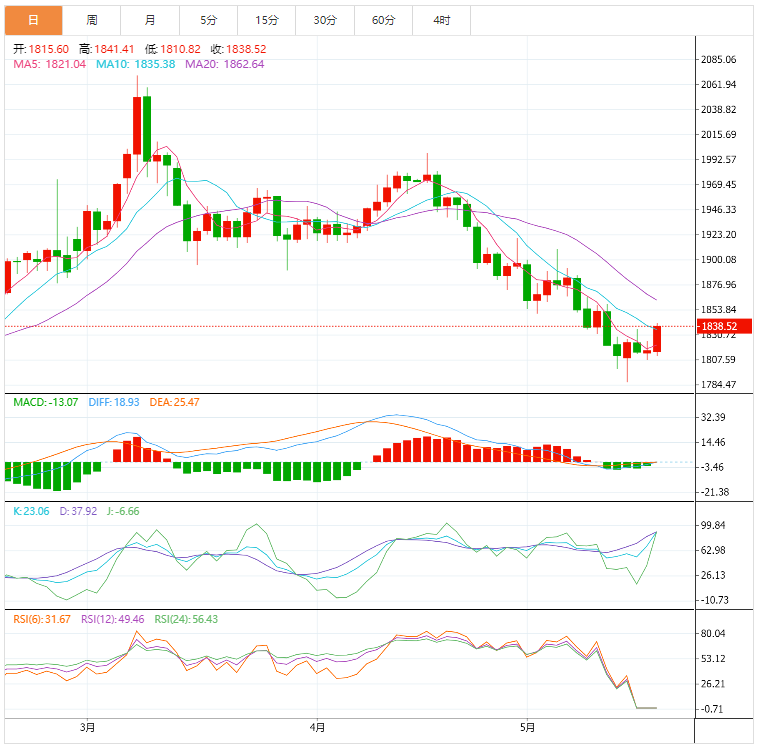Click the closing price 1838.52 in header
758x748 pixels.
tap(246, 49)
